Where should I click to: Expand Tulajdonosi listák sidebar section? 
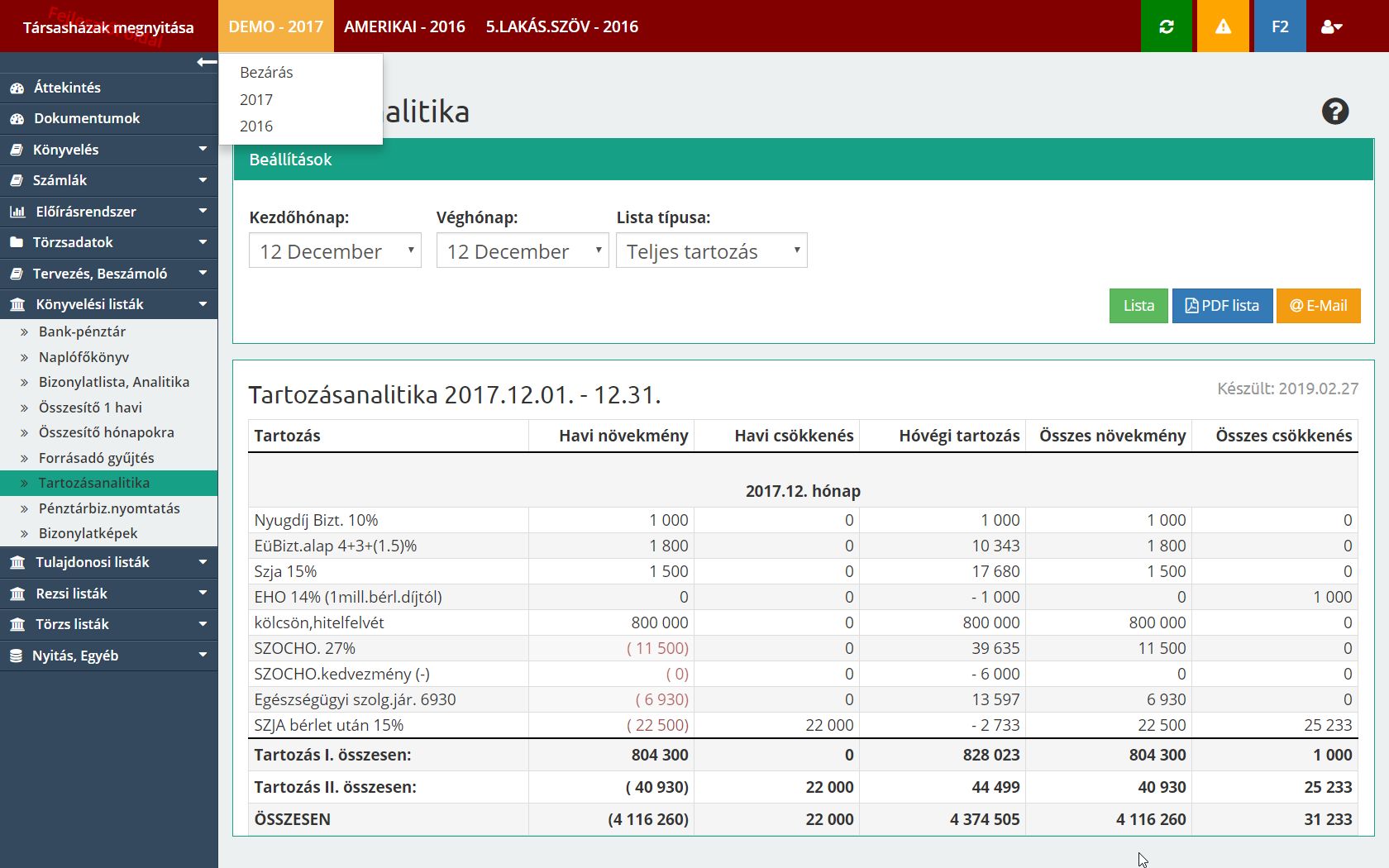(x=108, y=562)
